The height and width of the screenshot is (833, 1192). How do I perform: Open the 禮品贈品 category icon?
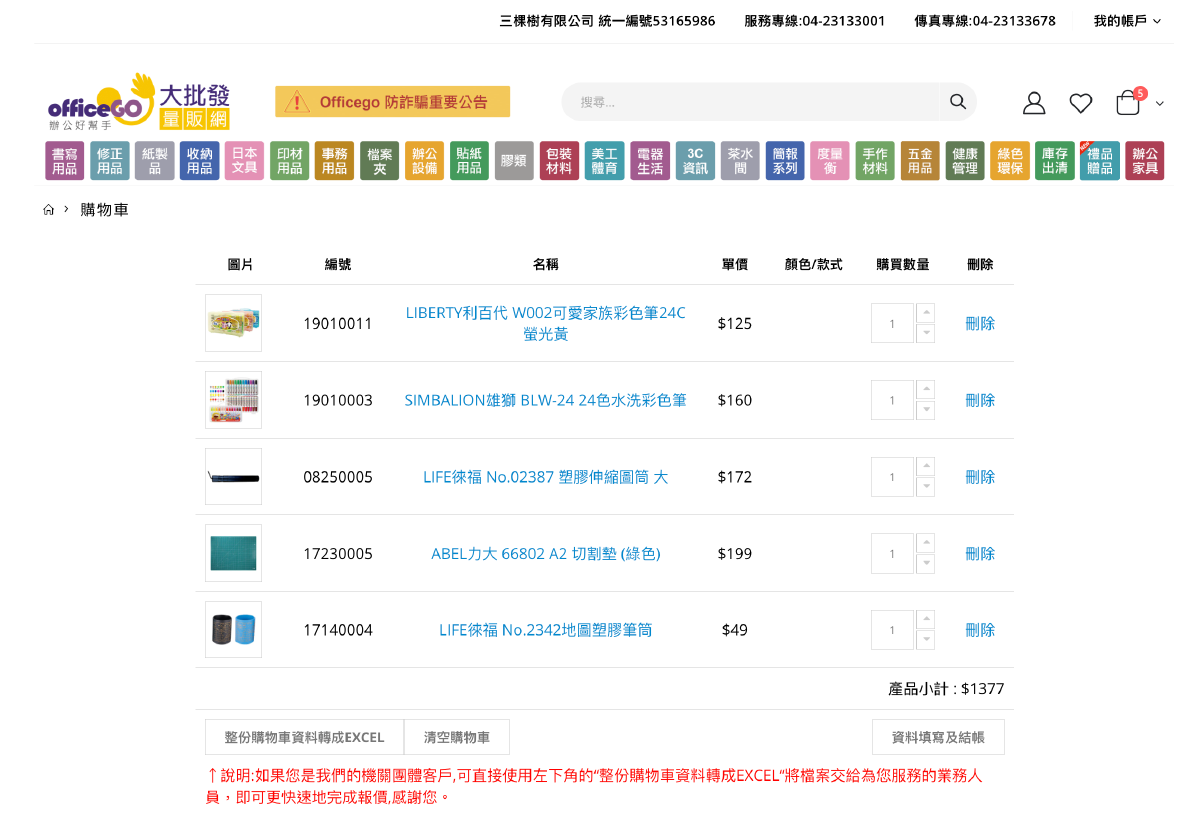click(x=1099, y=161)
